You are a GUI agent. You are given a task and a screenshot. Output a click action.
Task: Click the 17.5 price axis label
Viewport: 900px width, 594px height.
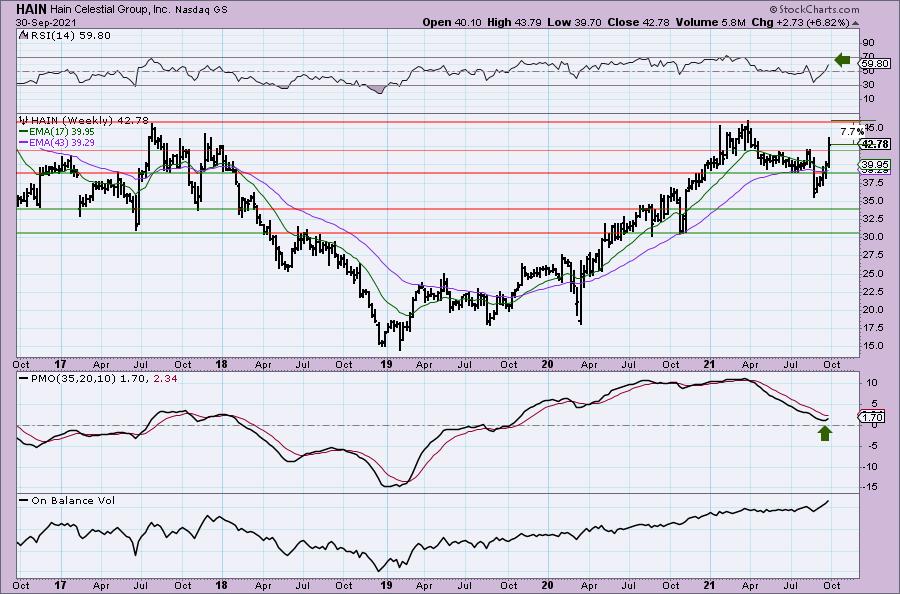tap(873, 327)
